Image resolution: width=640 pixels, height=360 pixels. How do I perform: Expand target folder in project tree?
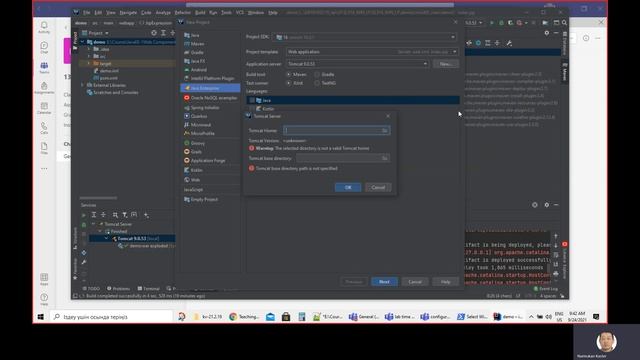tap(89, 64)
